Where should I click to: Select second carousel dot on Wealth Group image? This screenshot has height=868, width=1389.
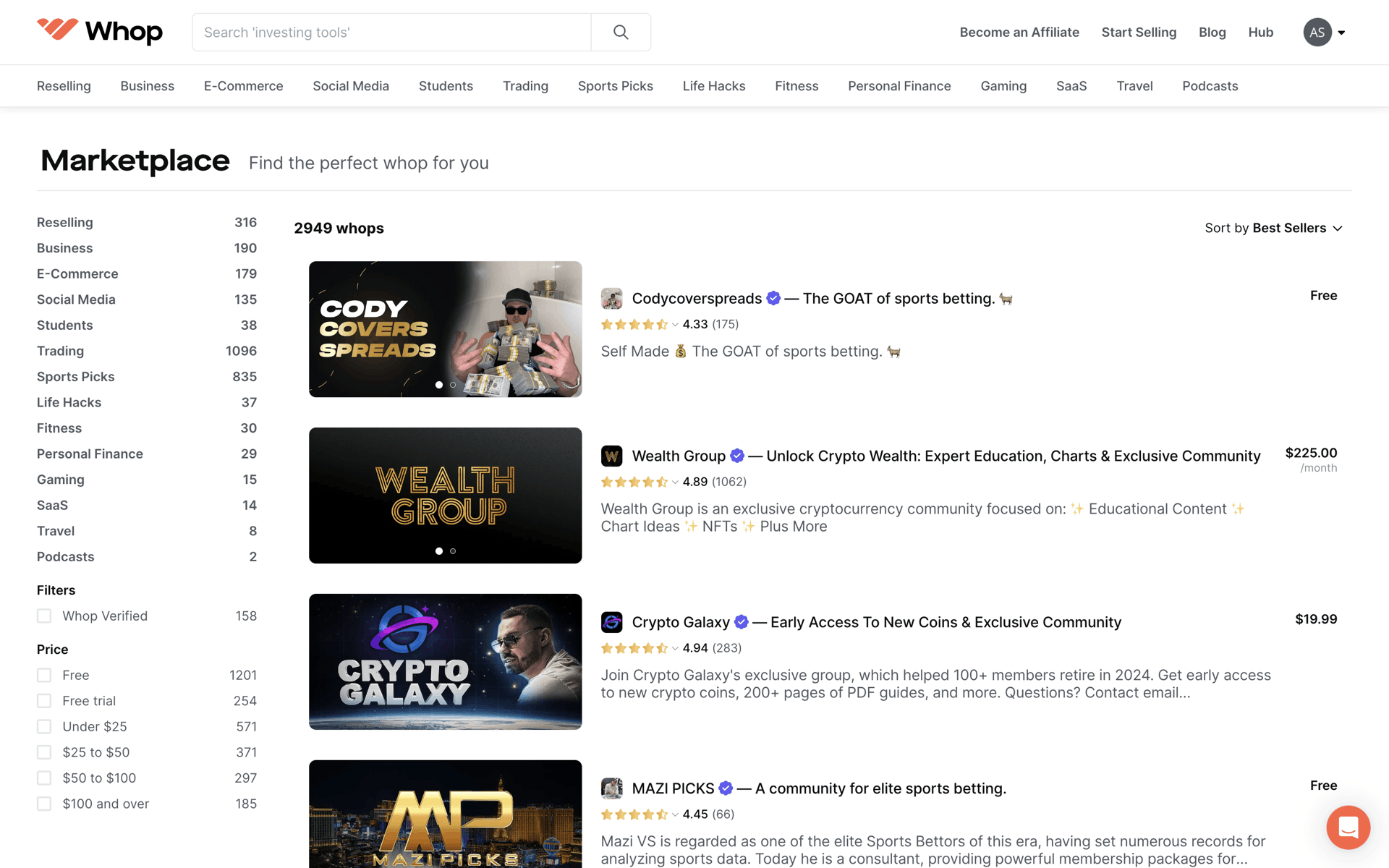click(453, 551)
